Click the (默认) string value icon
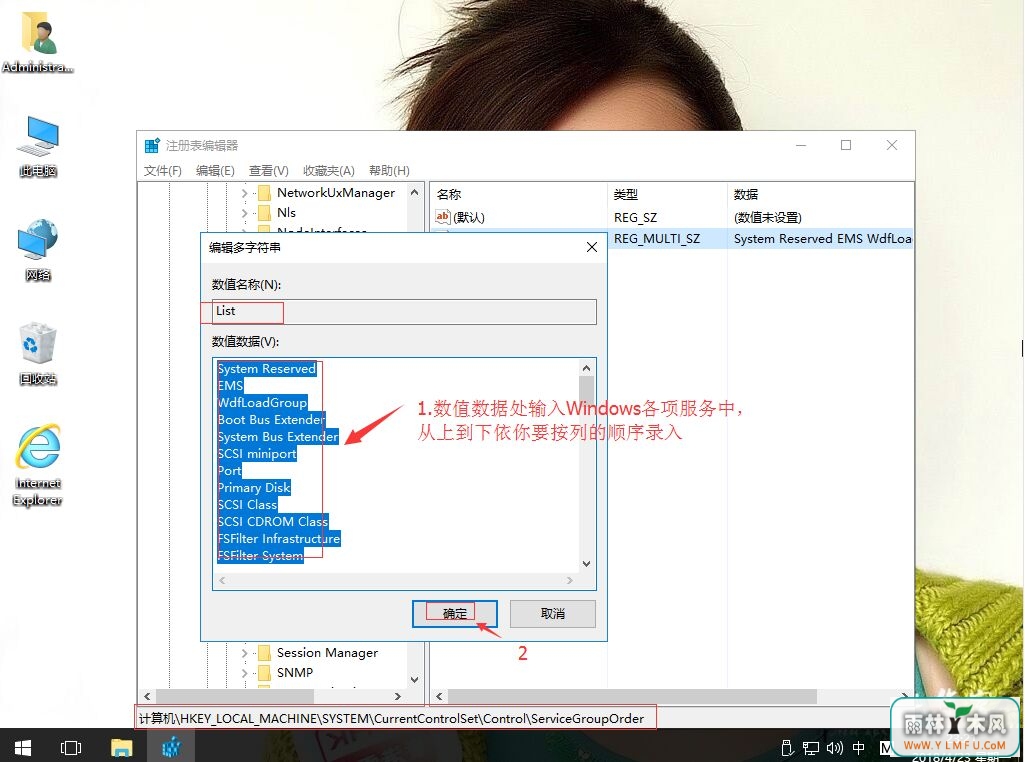The image size is (1025, 762). [443, 216]
